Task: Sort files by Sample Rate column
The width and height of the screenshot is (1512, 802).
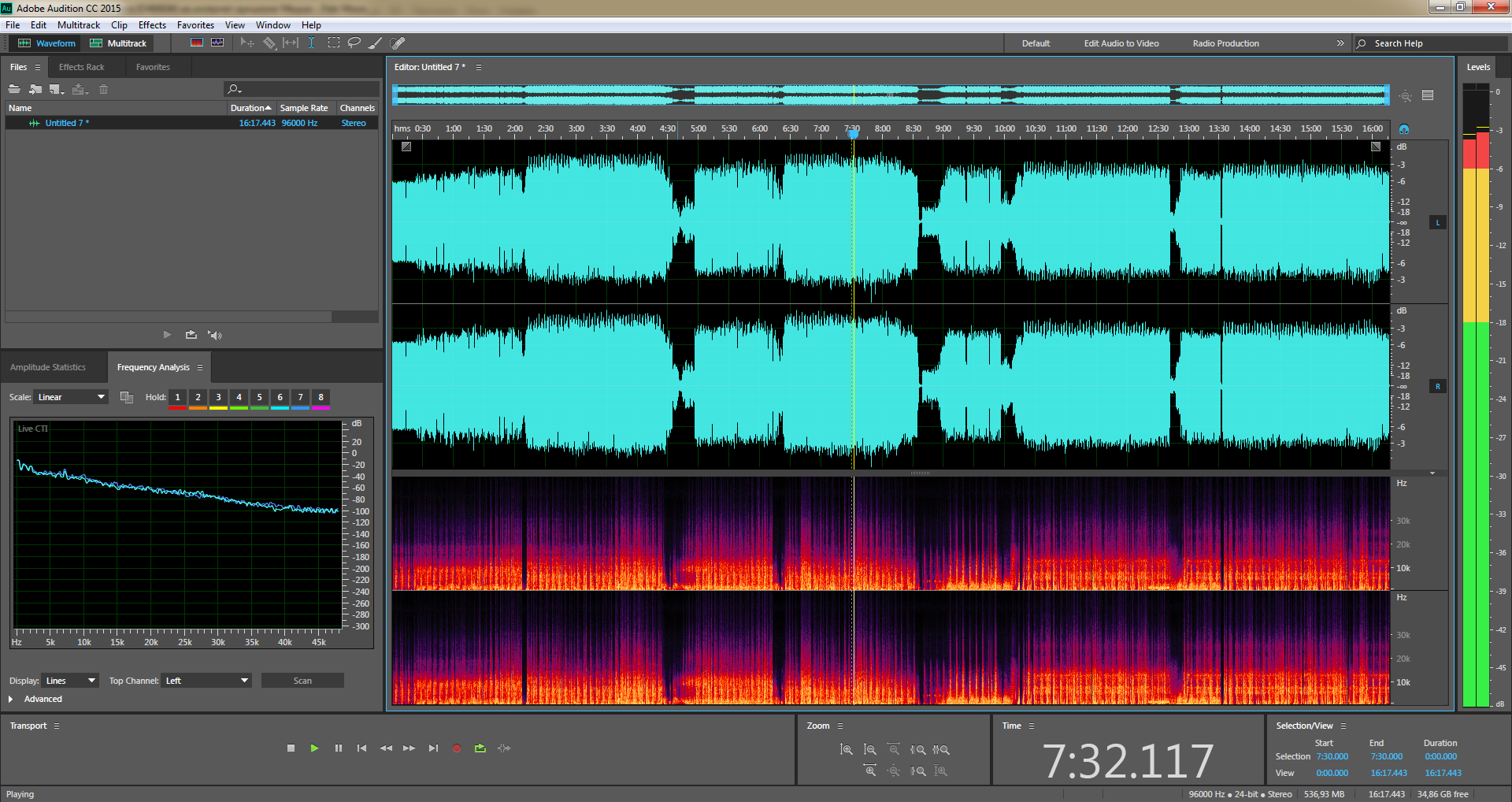Action: [304, 108]
